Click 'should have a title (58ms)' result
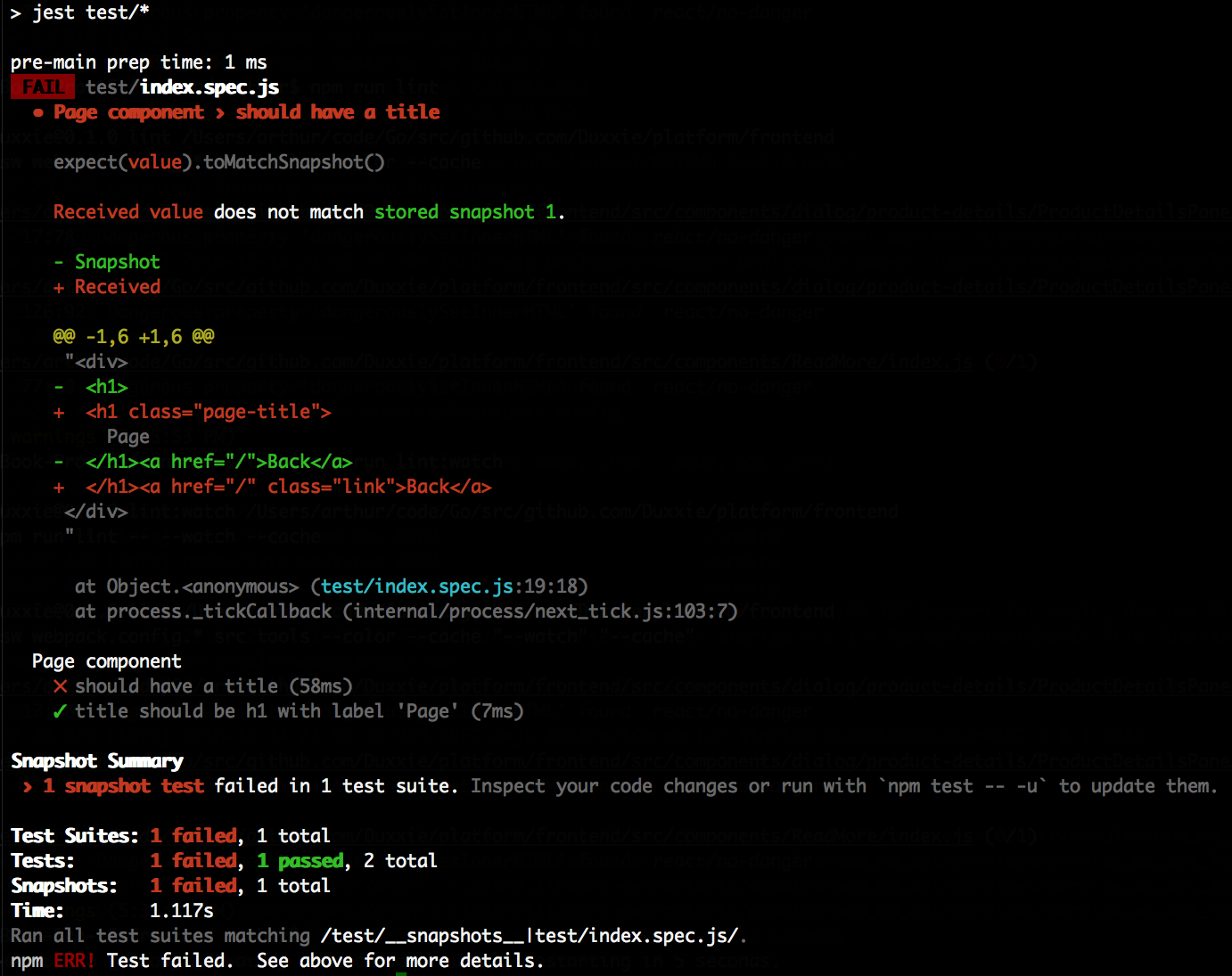Viewport: 1232px width, 976px height. tap(214, 686)
